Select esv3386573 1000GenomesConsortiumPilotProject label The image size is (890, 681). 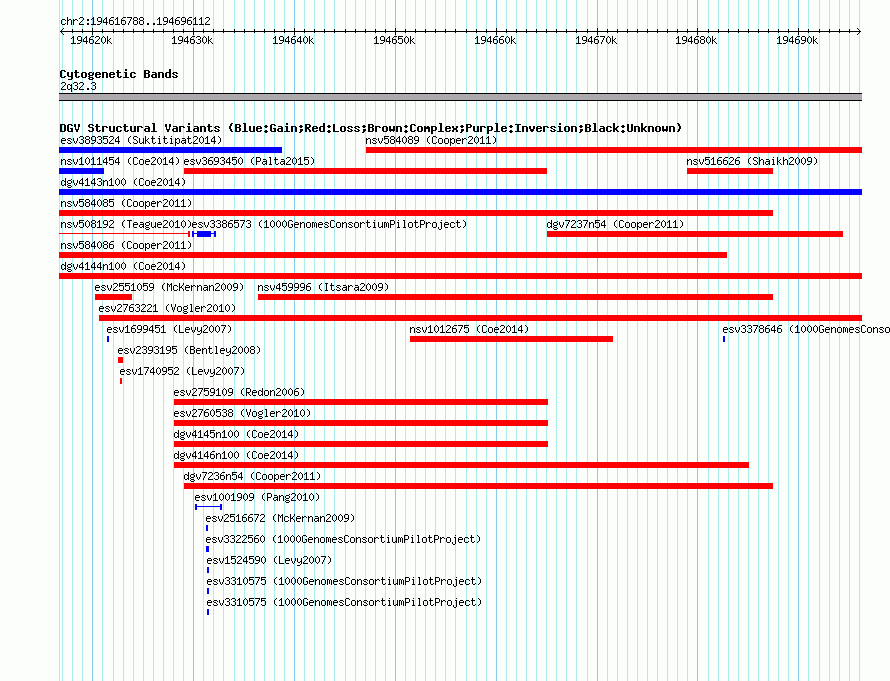click(x=329, y=224)
